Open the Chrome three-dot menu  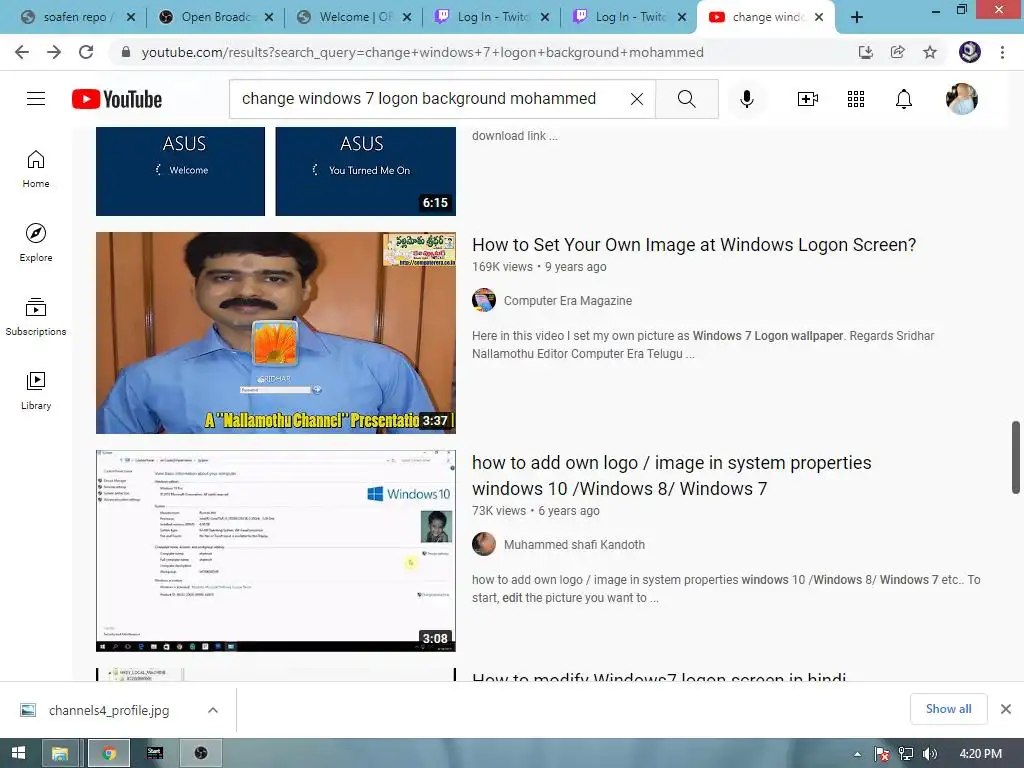(x=1002, y=52)
